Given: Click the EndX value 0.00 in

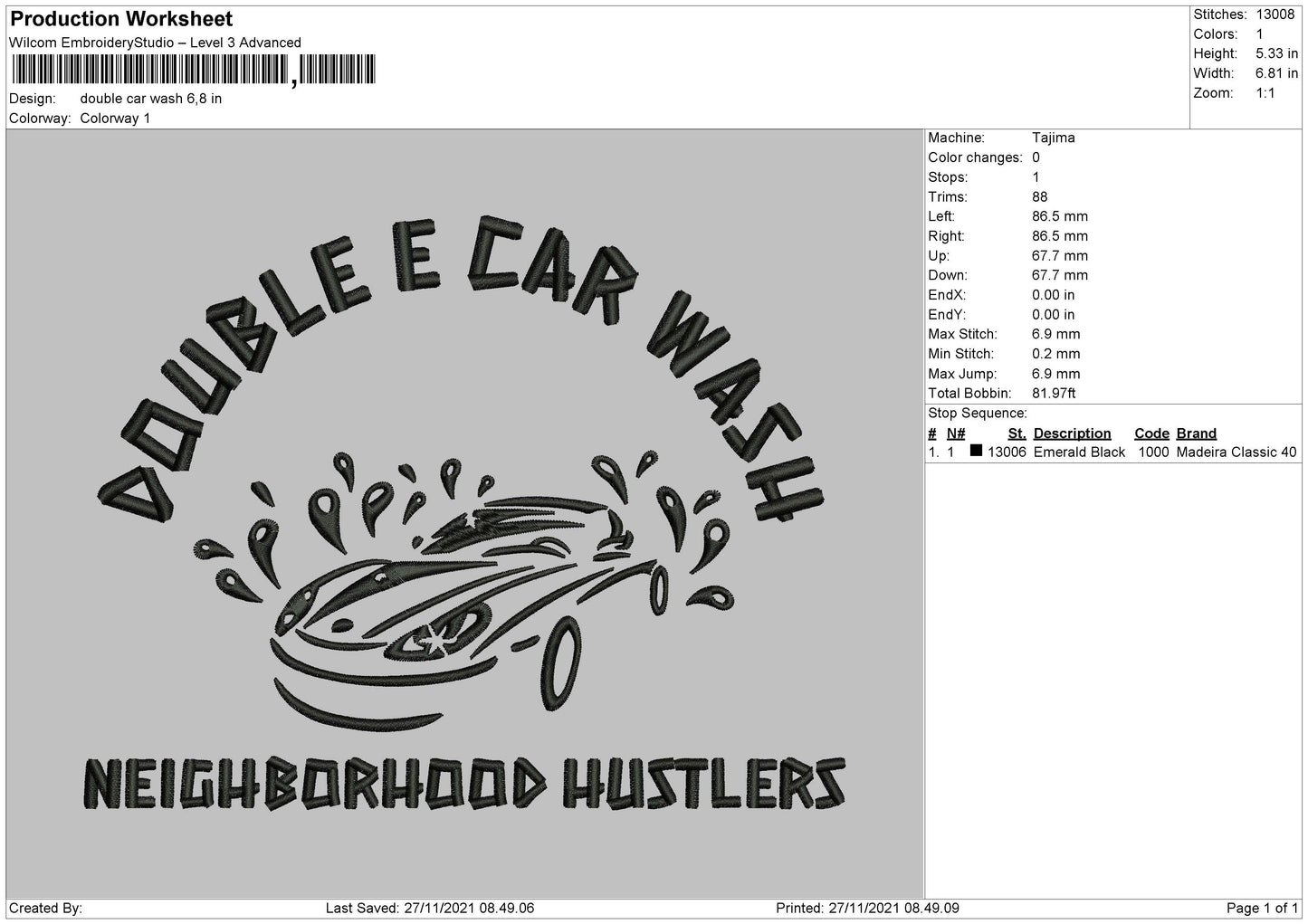Looking at the screenshot, I should click(x=1054, y=295).
